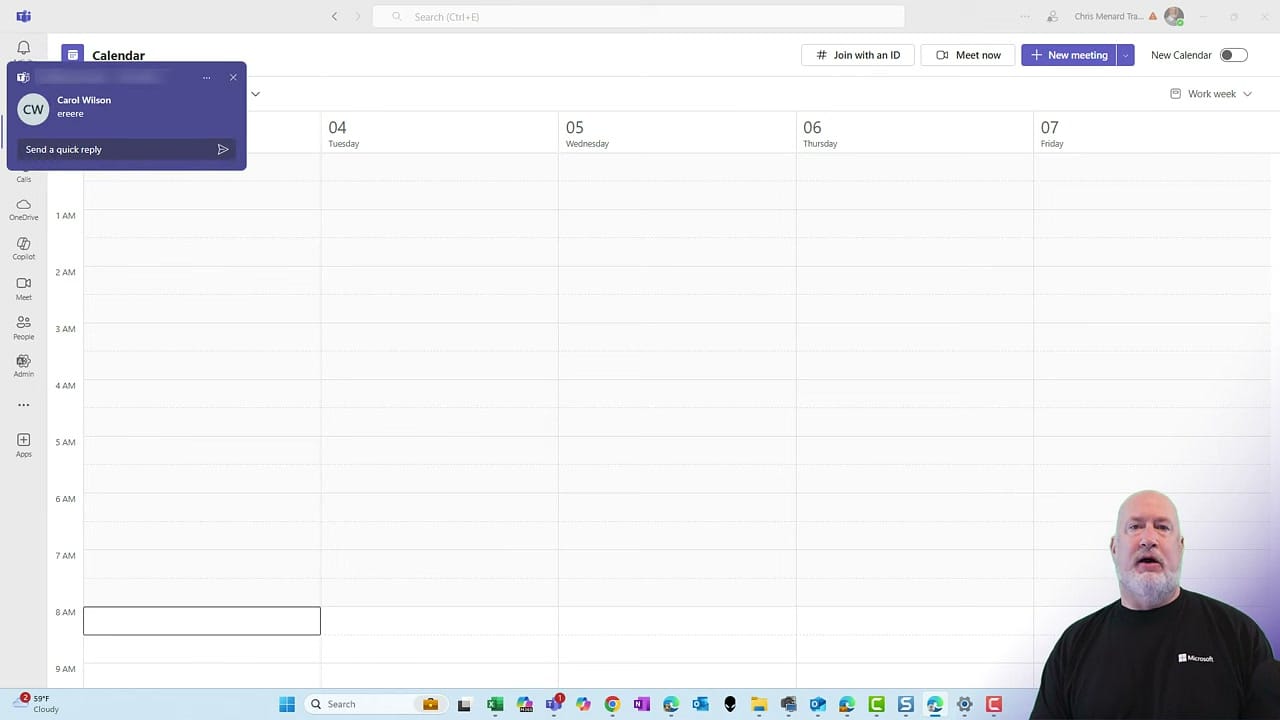Send the quick reply with arrow icon
The image size is (1280, 720).
coord(223,149)
